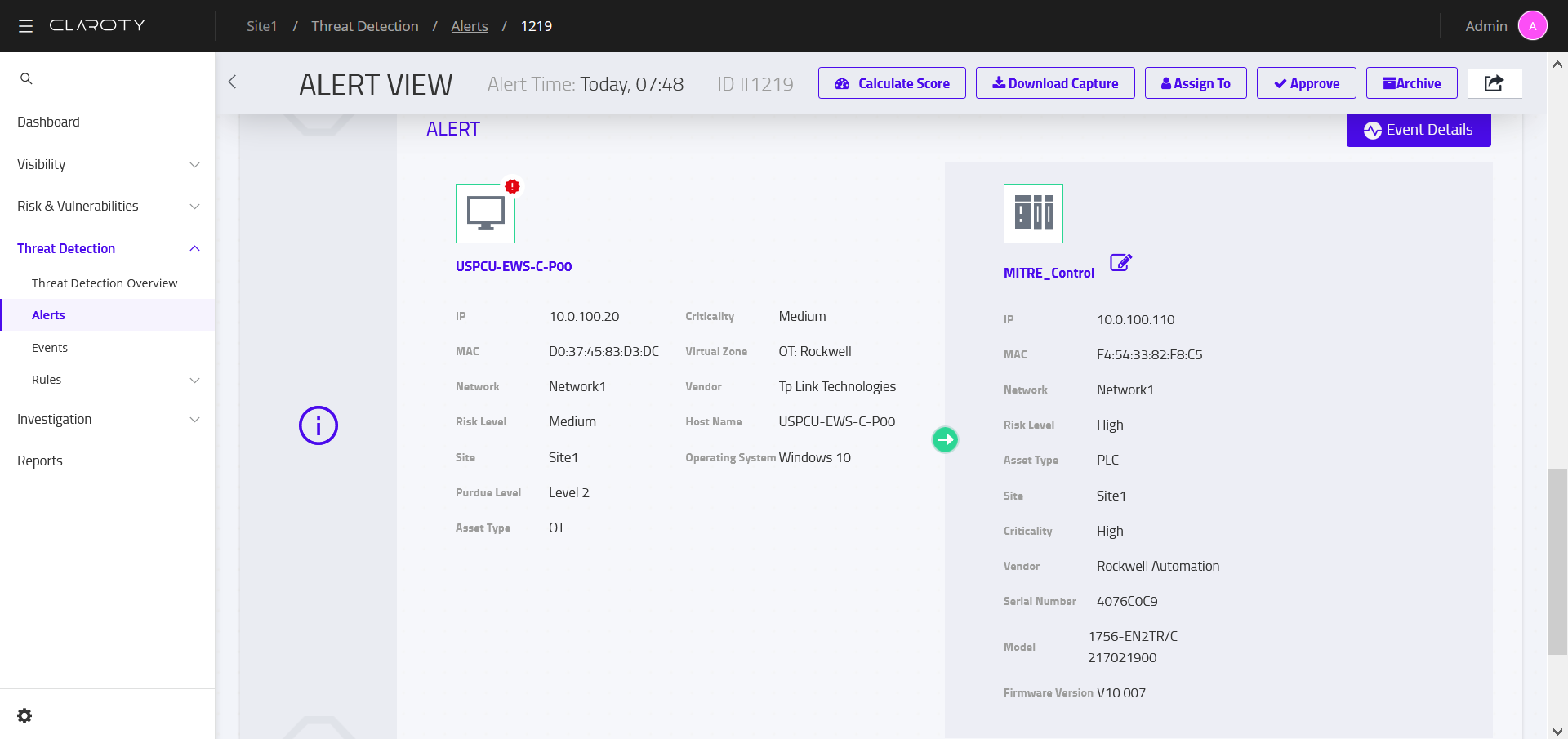The height and width of the screenshot is (739, 1568).
Task: Open Events in sidebar
Action: [50, 348]
